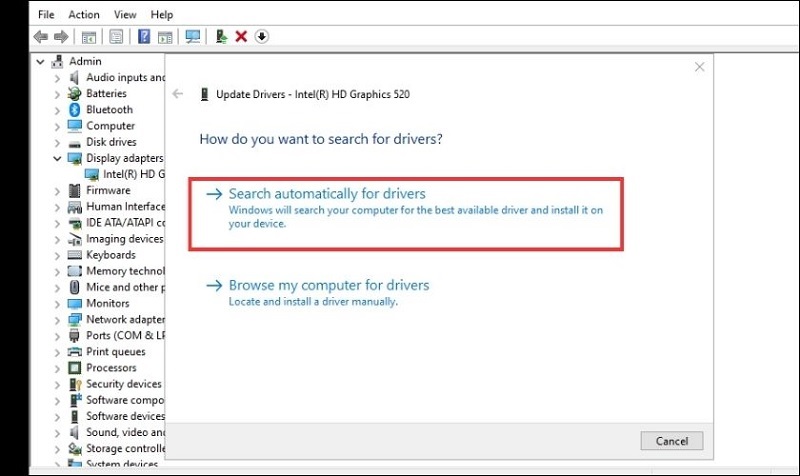Expand the Processors category
This screenshot has height=476, width=800.
point(57,368)
